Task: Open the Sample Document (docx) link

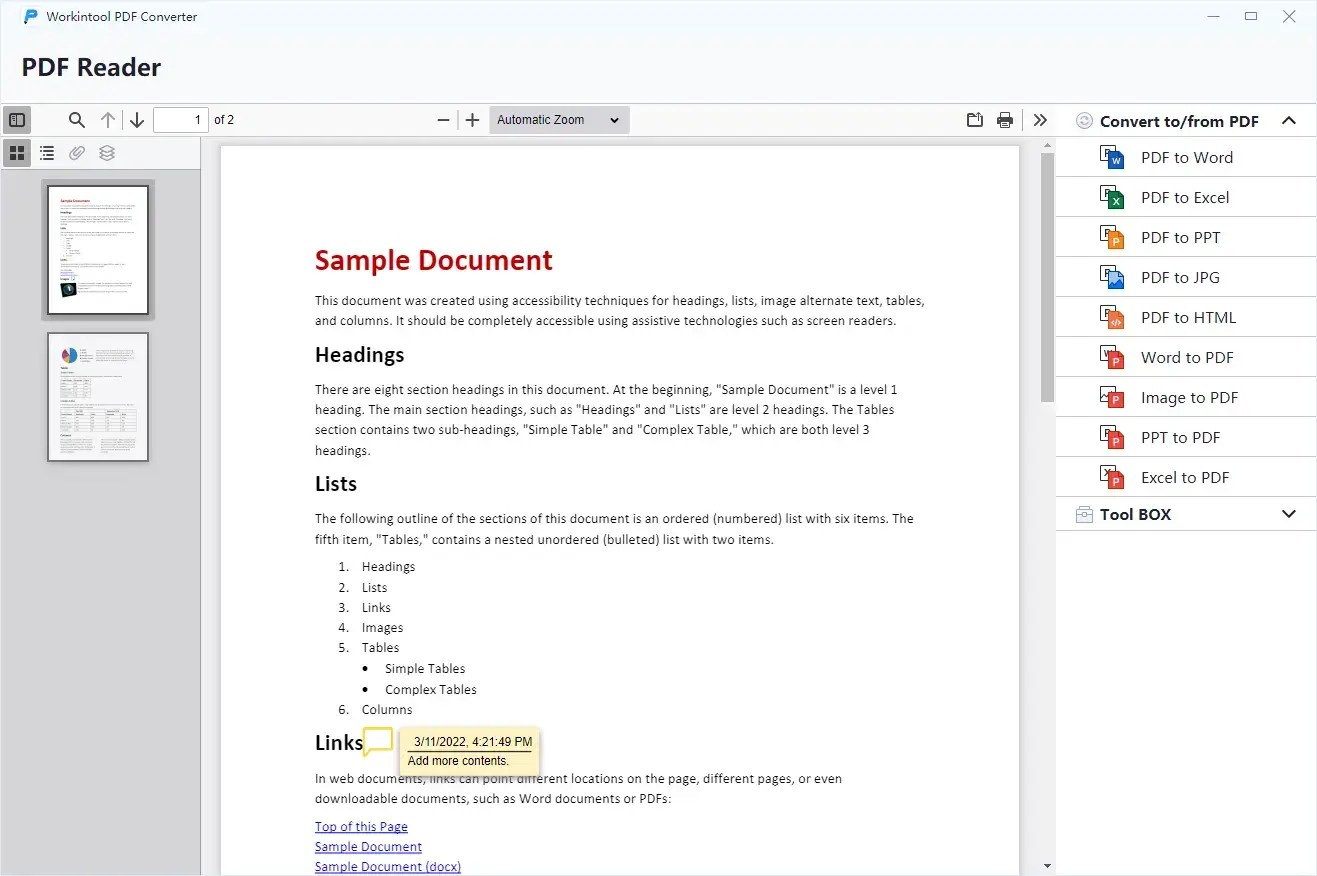Action: tap(387, 866)
